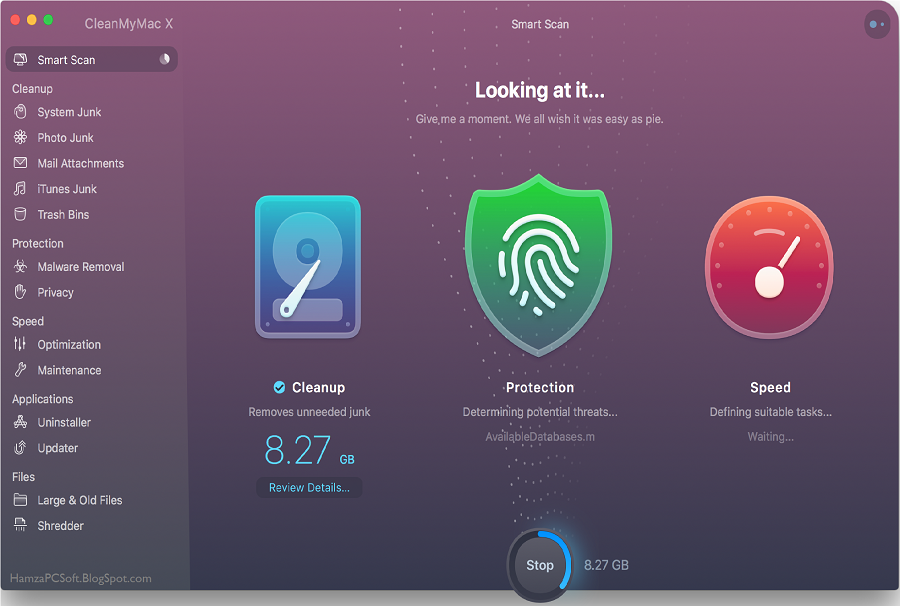Viewport: 900px width, 606px height.
Task: Open iTunes Junk module
Action: (x=67, y=189)
